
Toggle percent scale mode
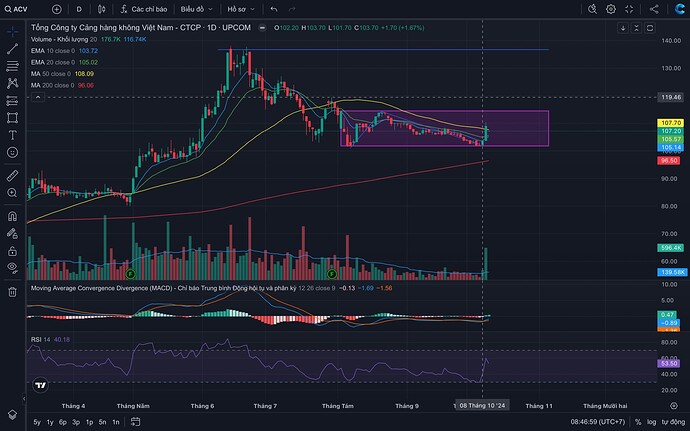(638, 422)
